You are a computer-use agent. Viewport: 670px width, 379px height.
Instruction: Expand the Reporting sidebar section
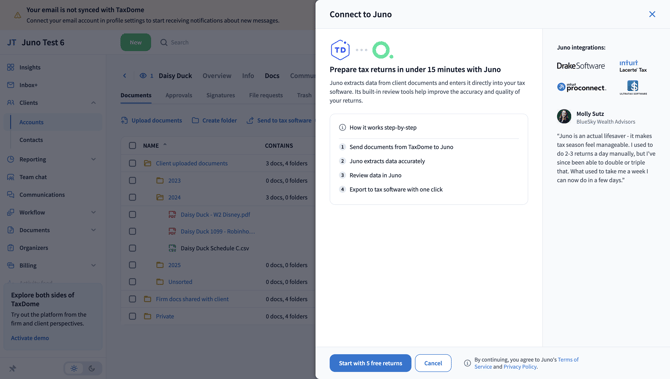pos(94,159)
